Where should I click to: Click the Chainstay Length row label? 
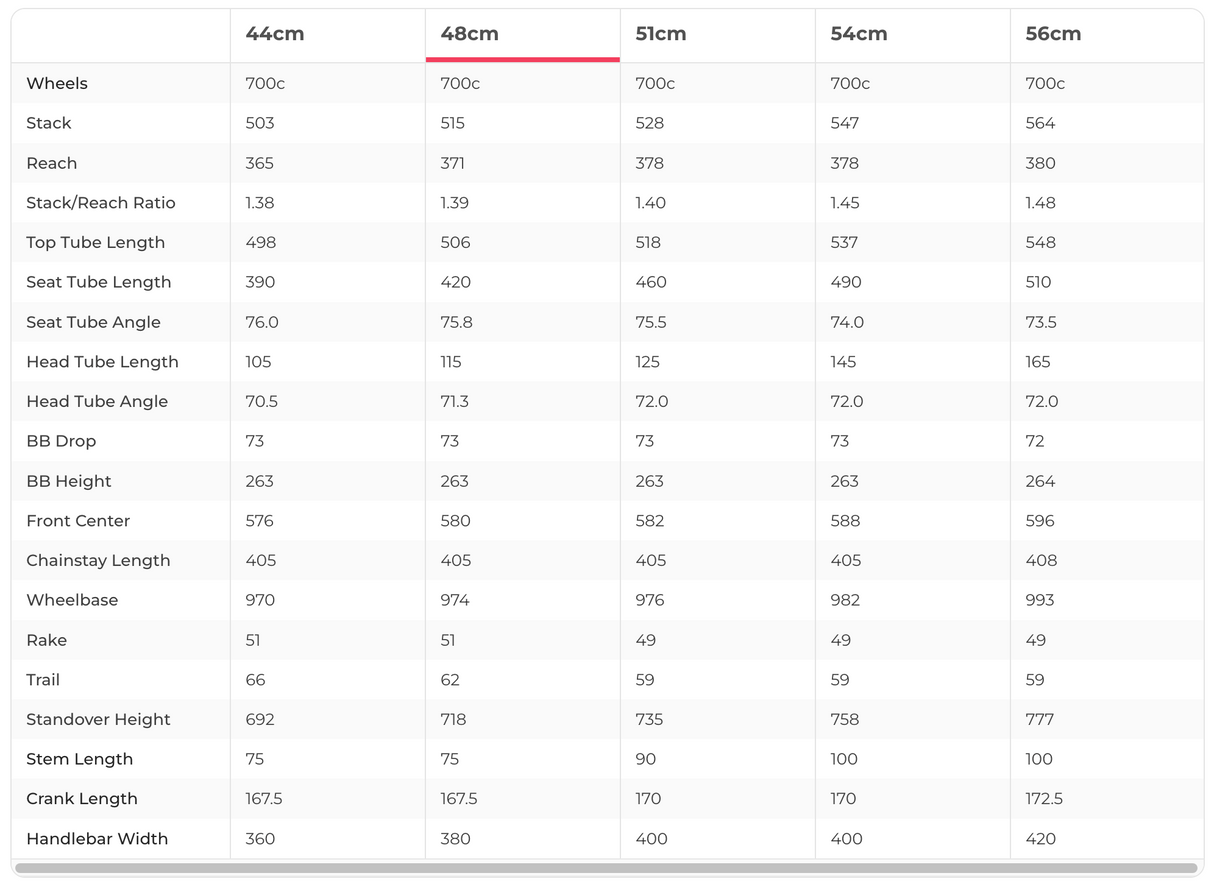tap(98, 561)
